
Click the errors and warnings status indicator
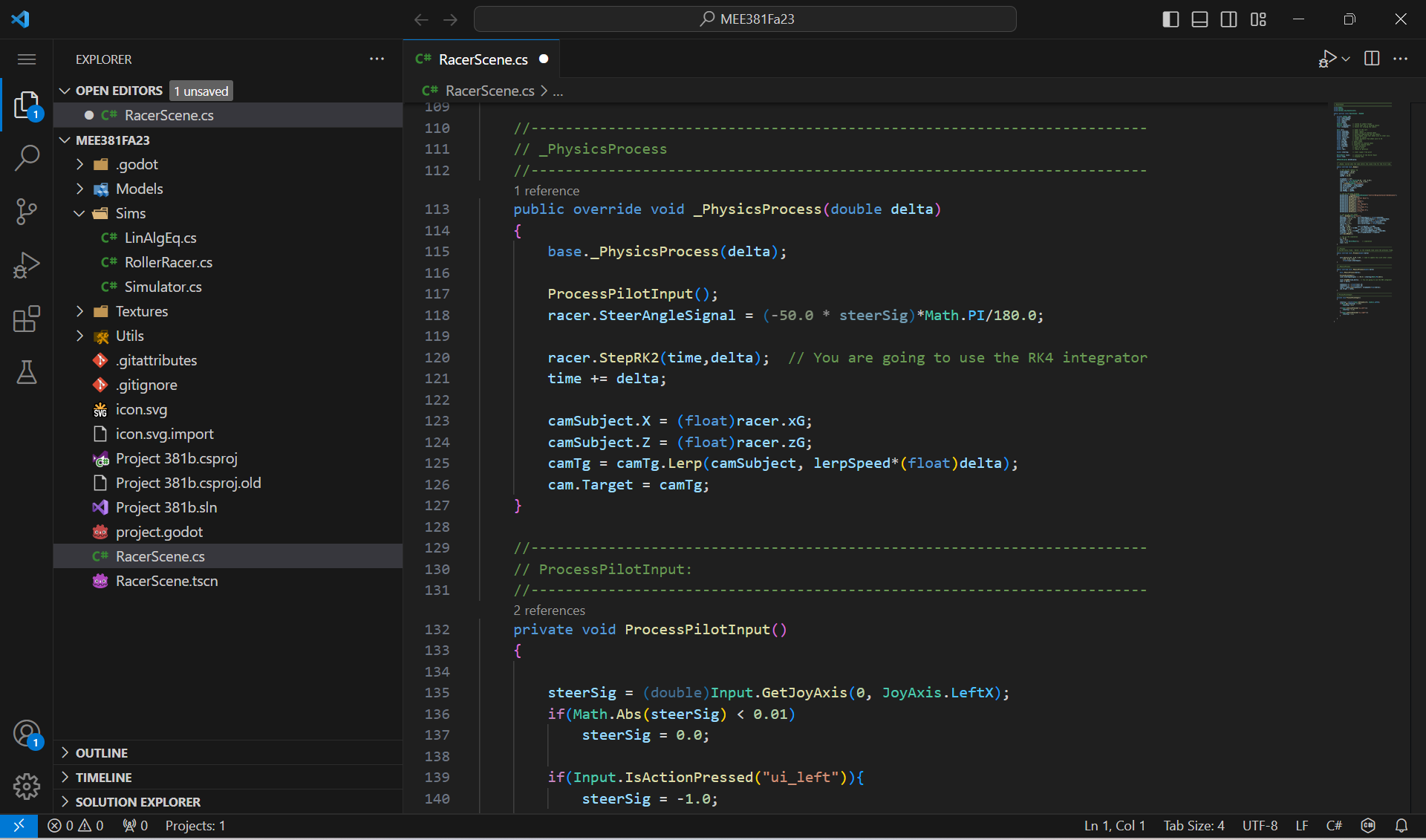(74, 825)
